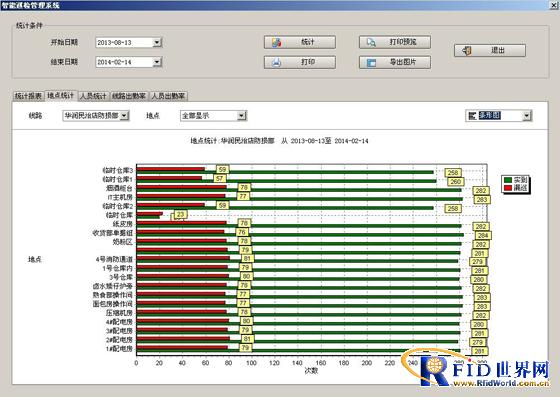The image size is (560, 397).
Task: Click the chart-type icon beside 条形图
Action: coord(472,116)
